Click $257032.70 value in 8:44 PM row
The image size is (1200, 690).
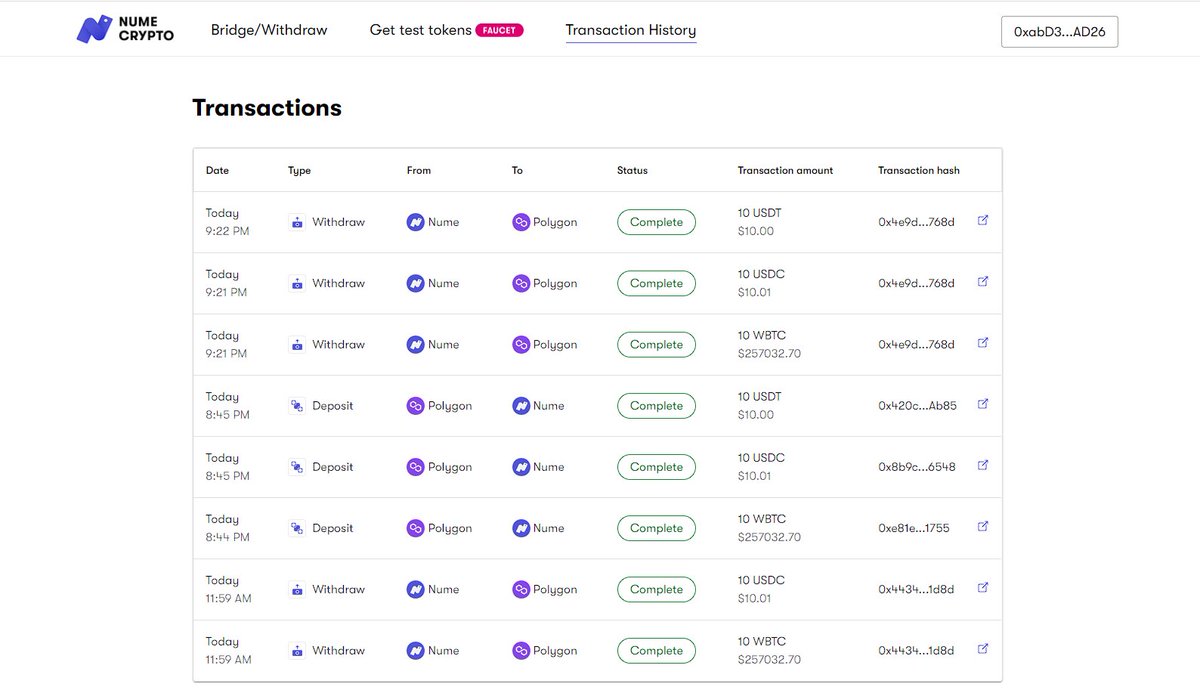(769, 537)
